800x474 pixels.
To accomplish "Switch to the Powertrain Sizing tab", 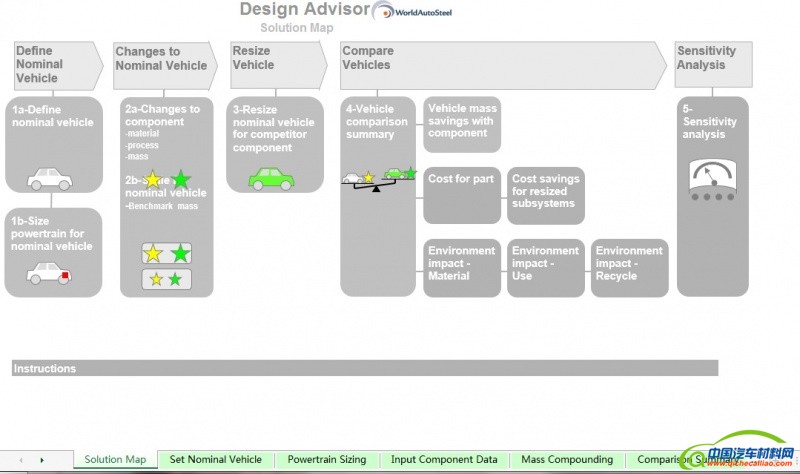I will tap(327, 460).
